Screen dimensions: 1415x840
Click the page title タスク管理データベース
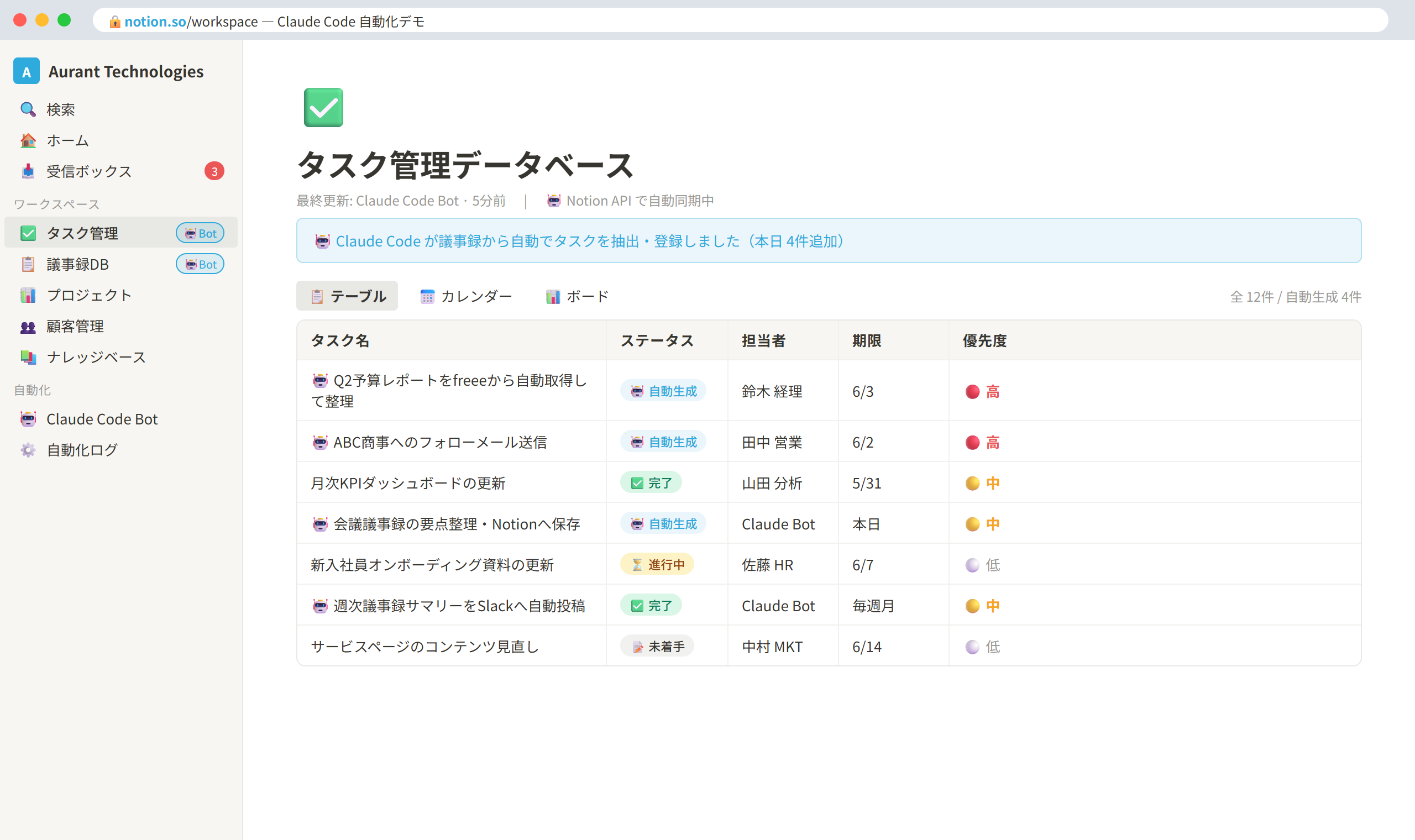point(465,165)
